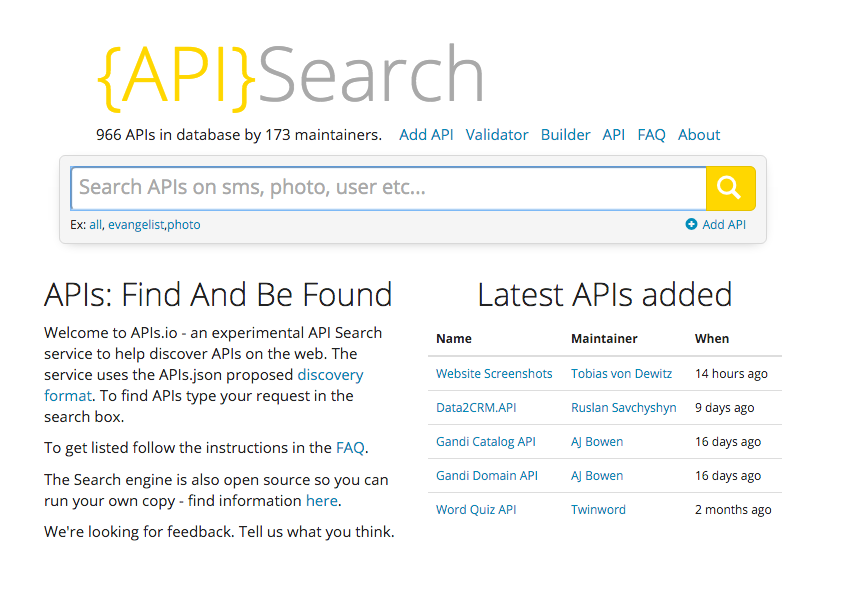Click the yellow magnifying glass search icon

click(730, 188)
